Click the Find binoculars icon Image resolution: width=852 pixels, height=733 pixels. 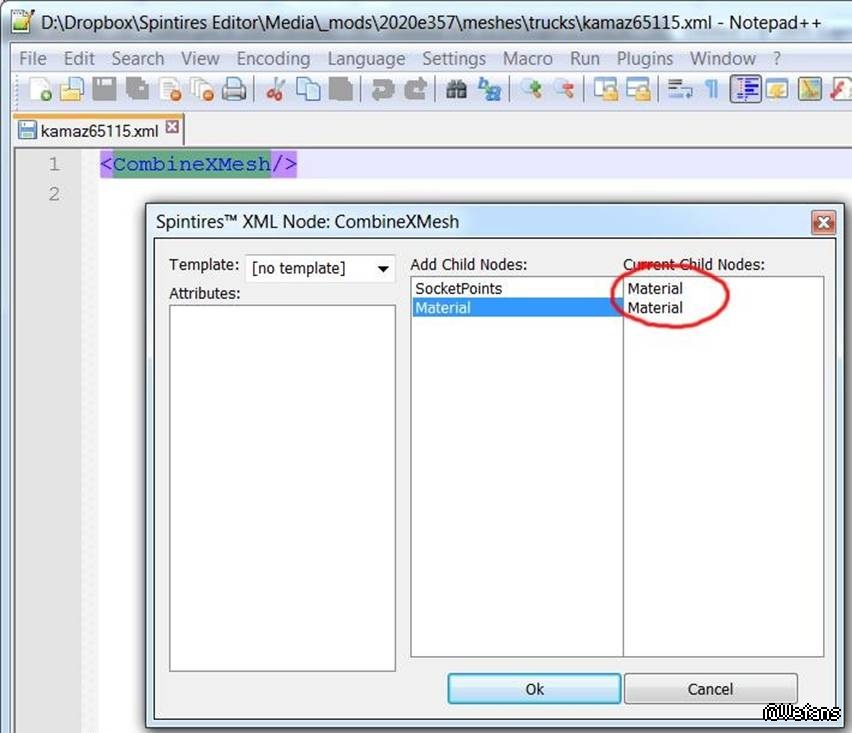click(457, 91)
